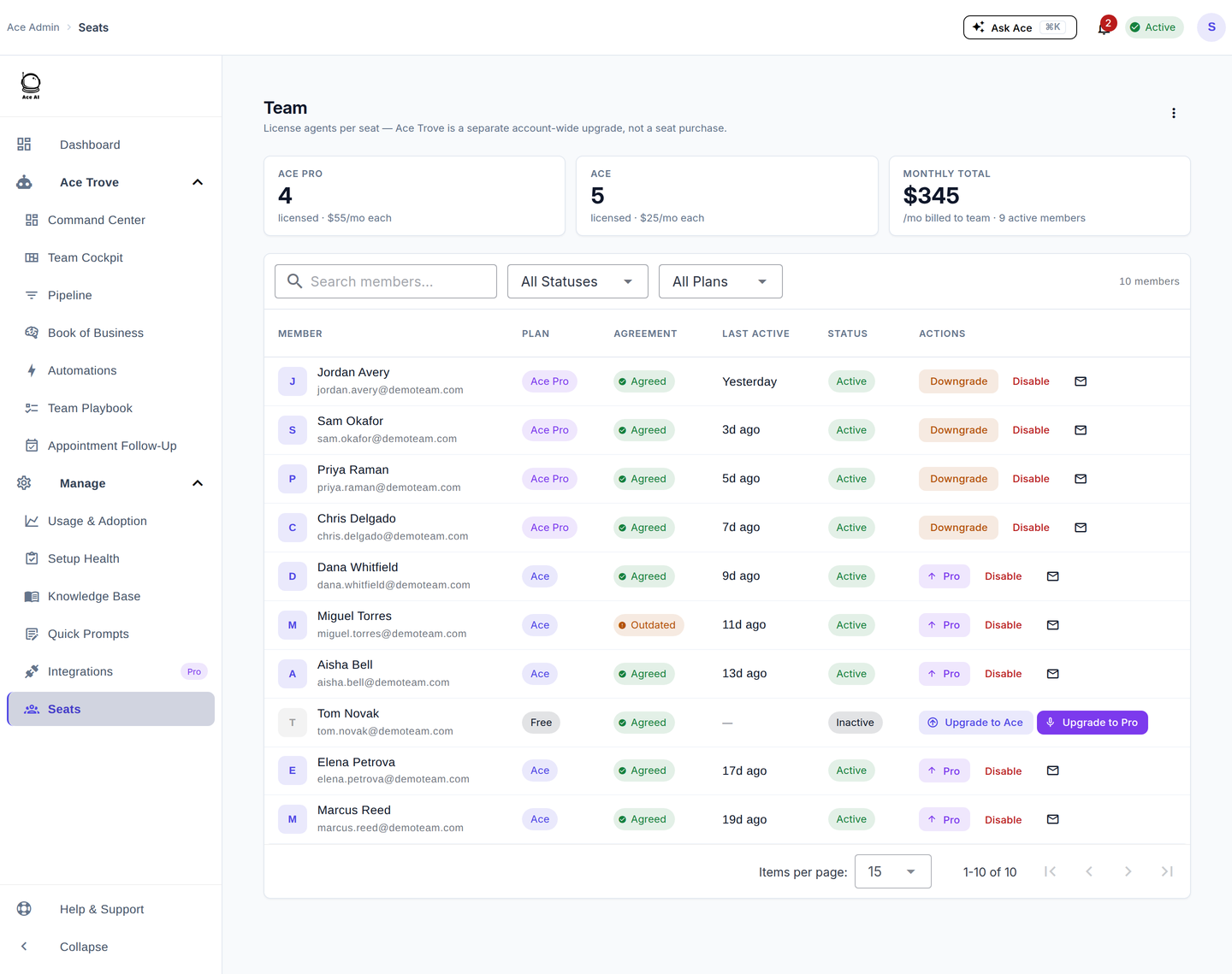Open Quick Prompts
The height and width of the screenshot is (974, 1232).
(110, 634)
